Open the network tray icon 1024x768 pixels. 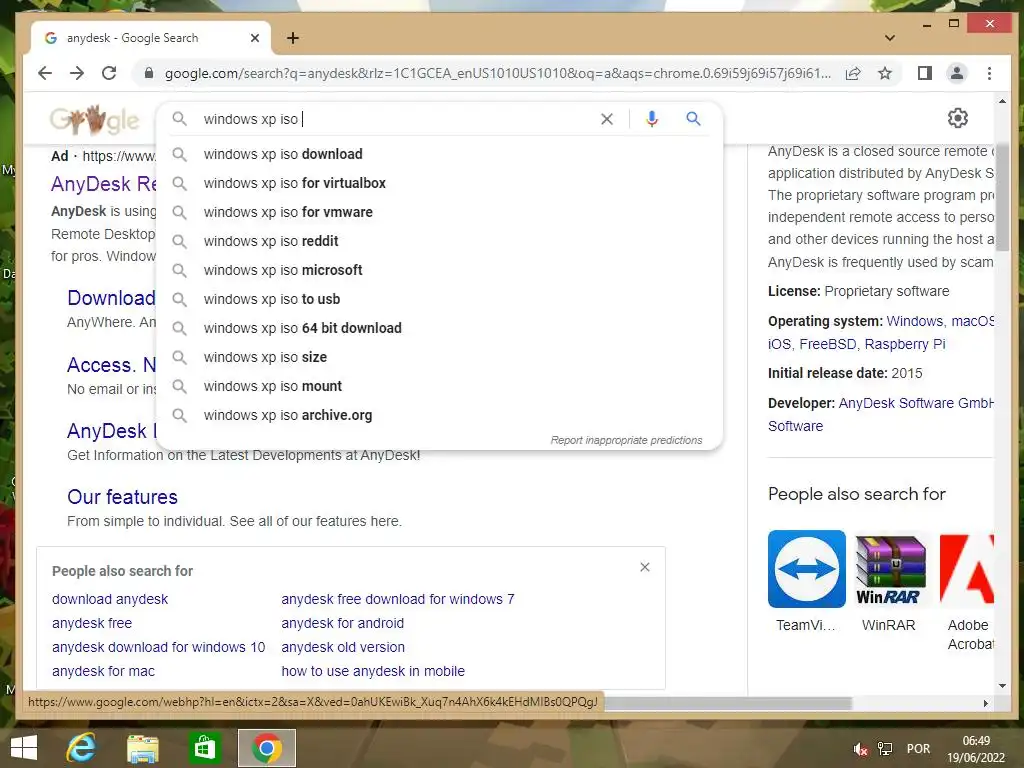885,748
